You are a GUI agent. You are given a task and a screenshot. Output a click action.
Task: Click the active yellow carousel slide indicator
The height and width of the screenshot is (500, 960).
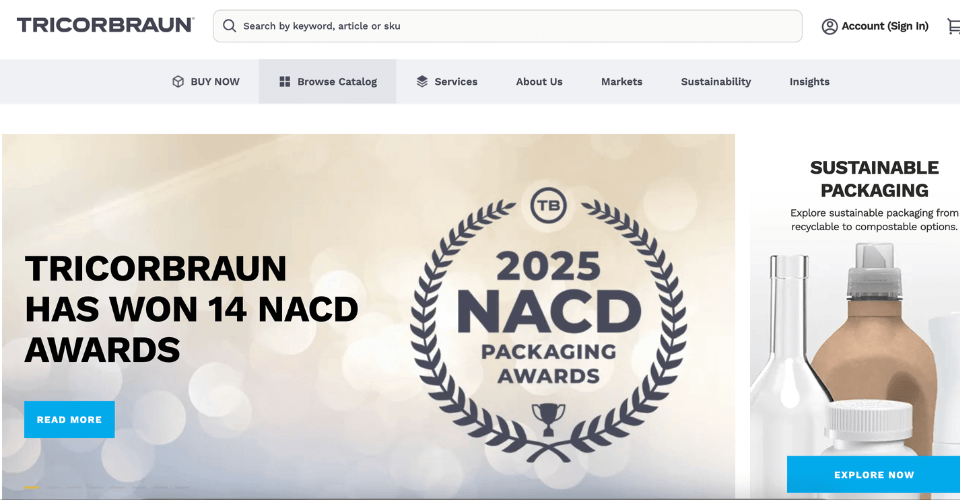[x=31, y=487]
